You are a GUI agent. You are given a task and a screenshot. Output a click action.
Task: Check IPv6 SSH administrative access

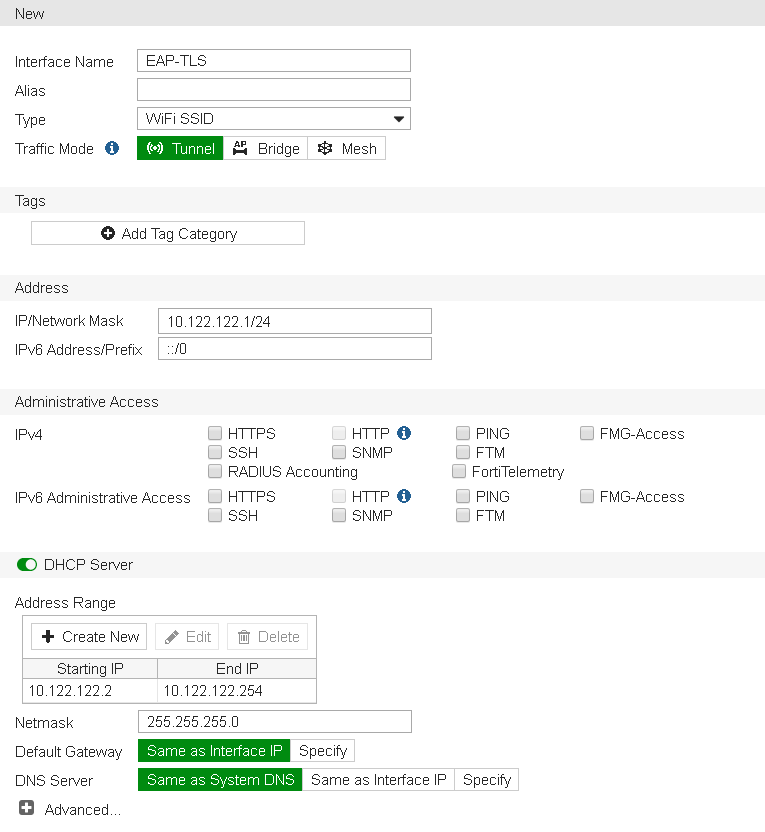click(x=215, y=516)
